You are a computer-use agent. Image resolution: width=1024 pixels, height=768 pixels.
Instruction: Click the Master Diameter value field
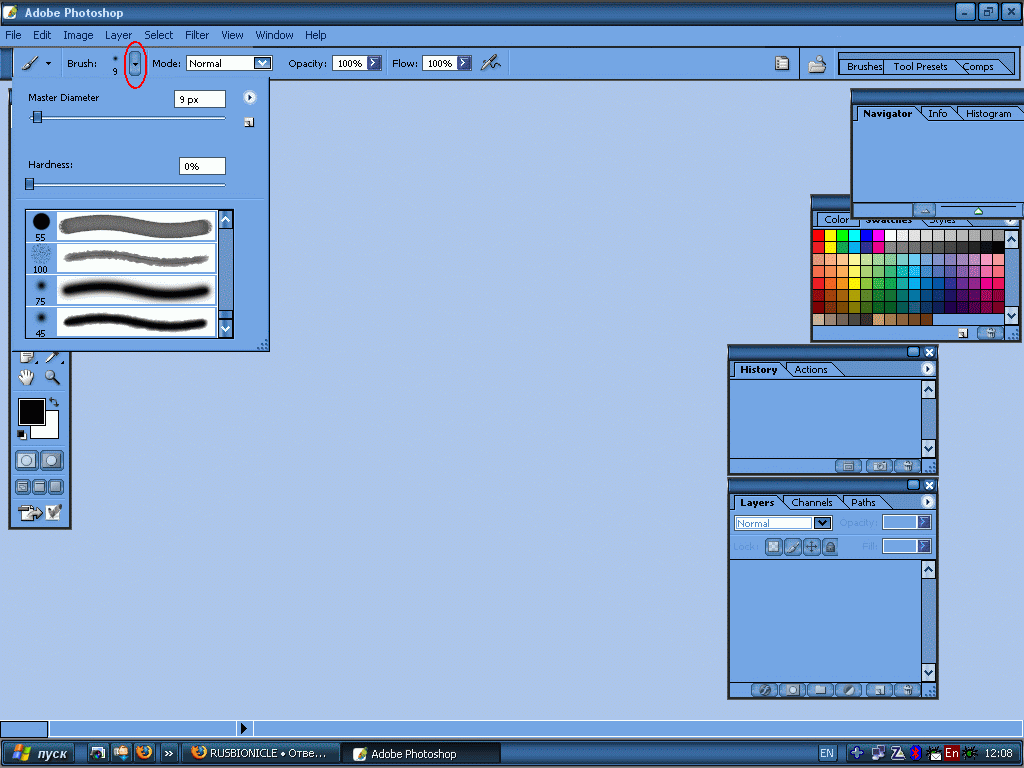point(200,99)
